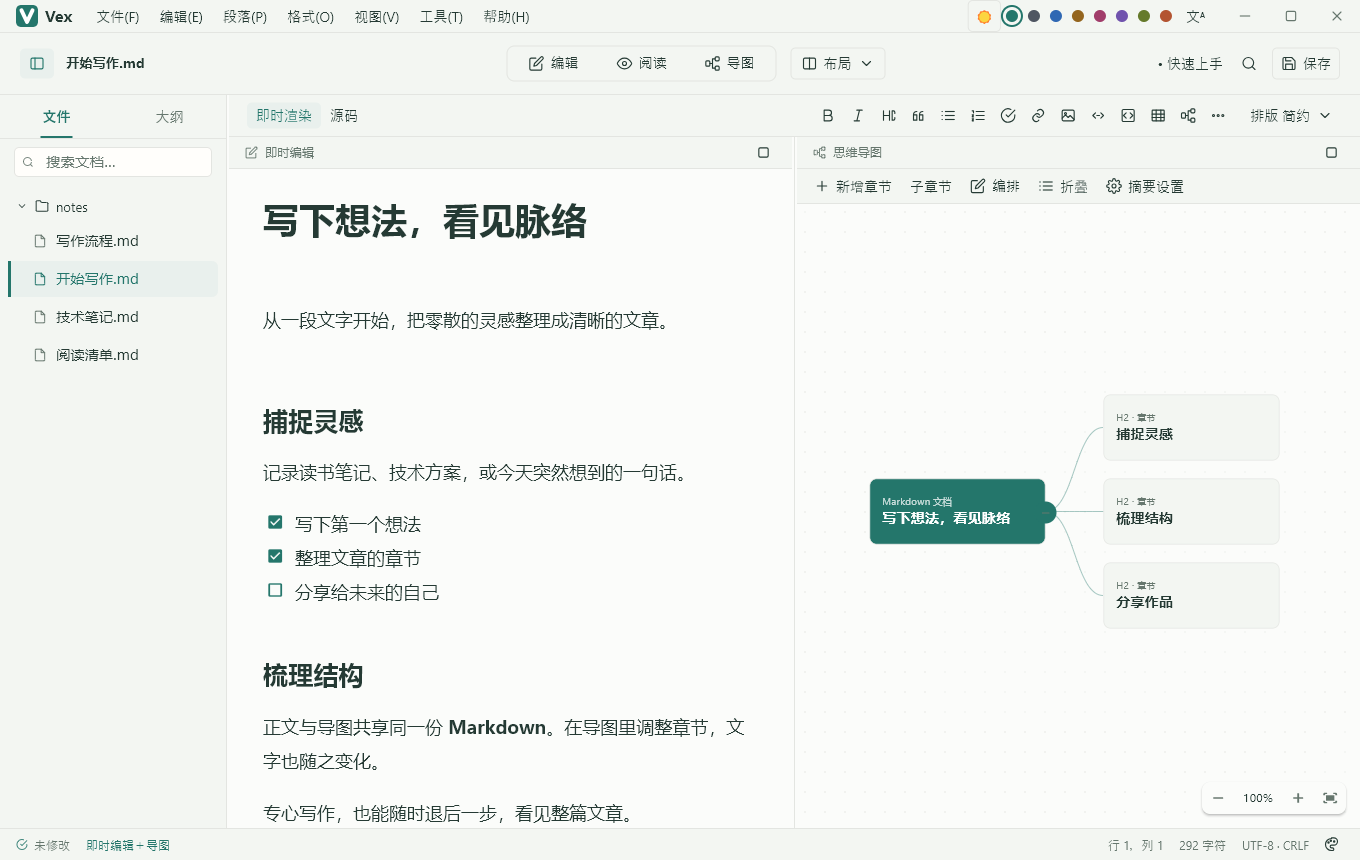Screen dimensions: 1360x860
Task: Open the 快速上手 quick start link
Action: pos(1190,63)
